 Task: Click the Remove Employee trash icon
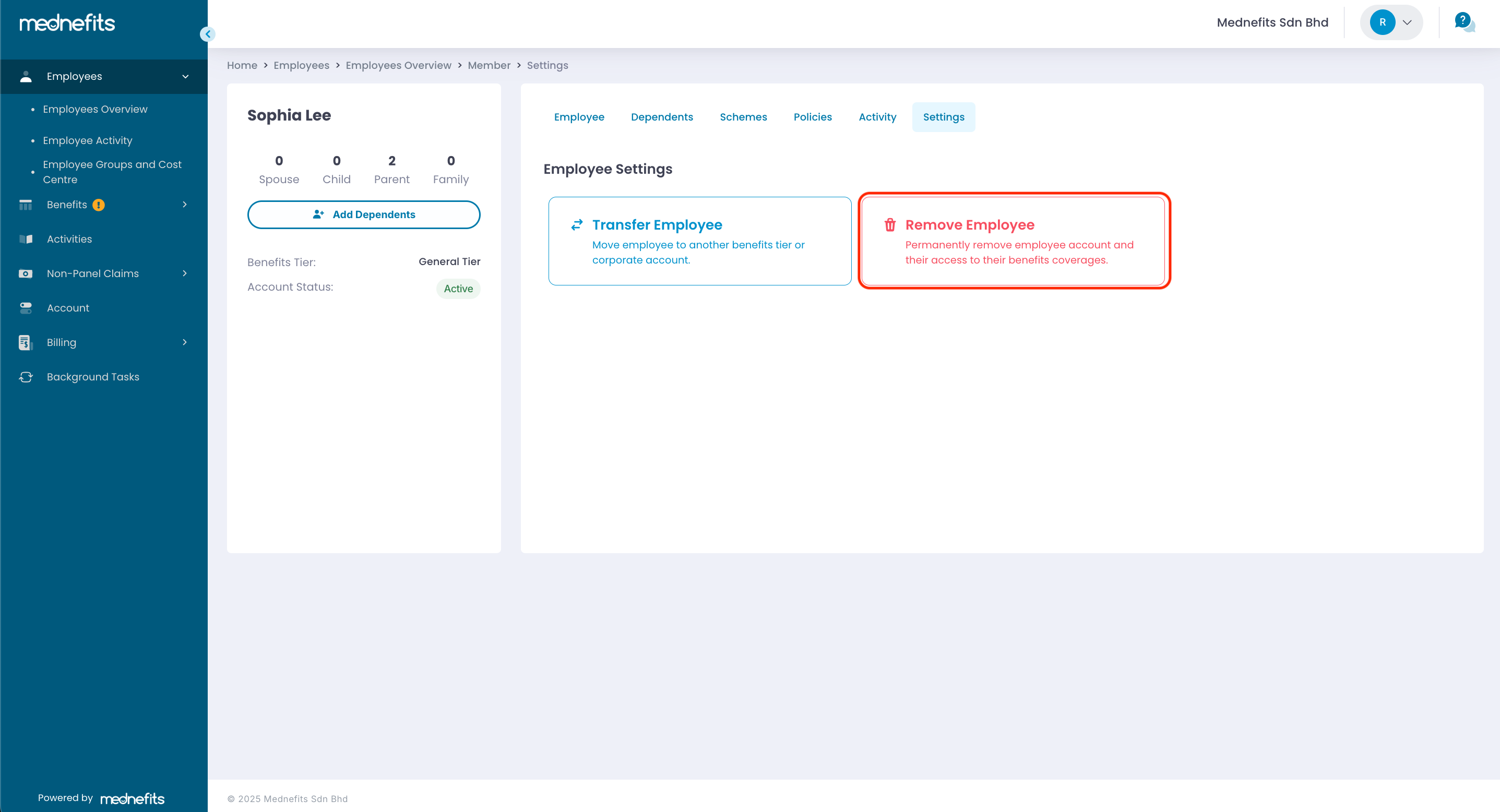[890, 225]
